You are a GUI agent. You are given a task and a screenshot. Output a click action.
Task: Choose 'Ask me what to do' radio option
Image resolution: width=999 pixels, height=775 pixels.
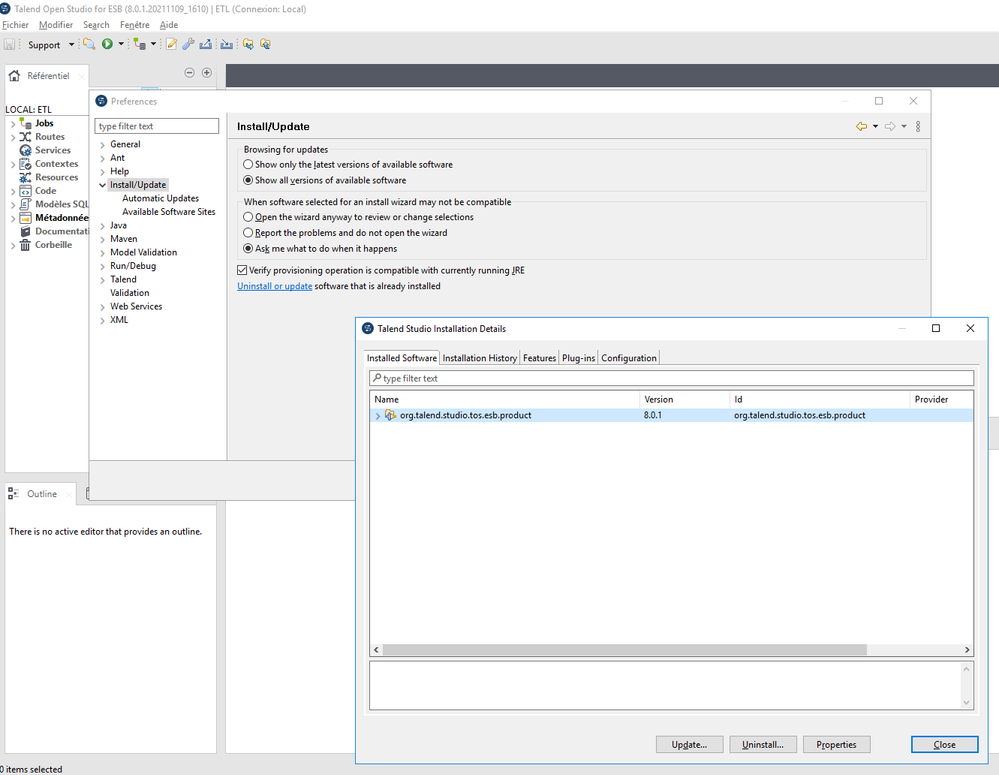coord(248,249)
